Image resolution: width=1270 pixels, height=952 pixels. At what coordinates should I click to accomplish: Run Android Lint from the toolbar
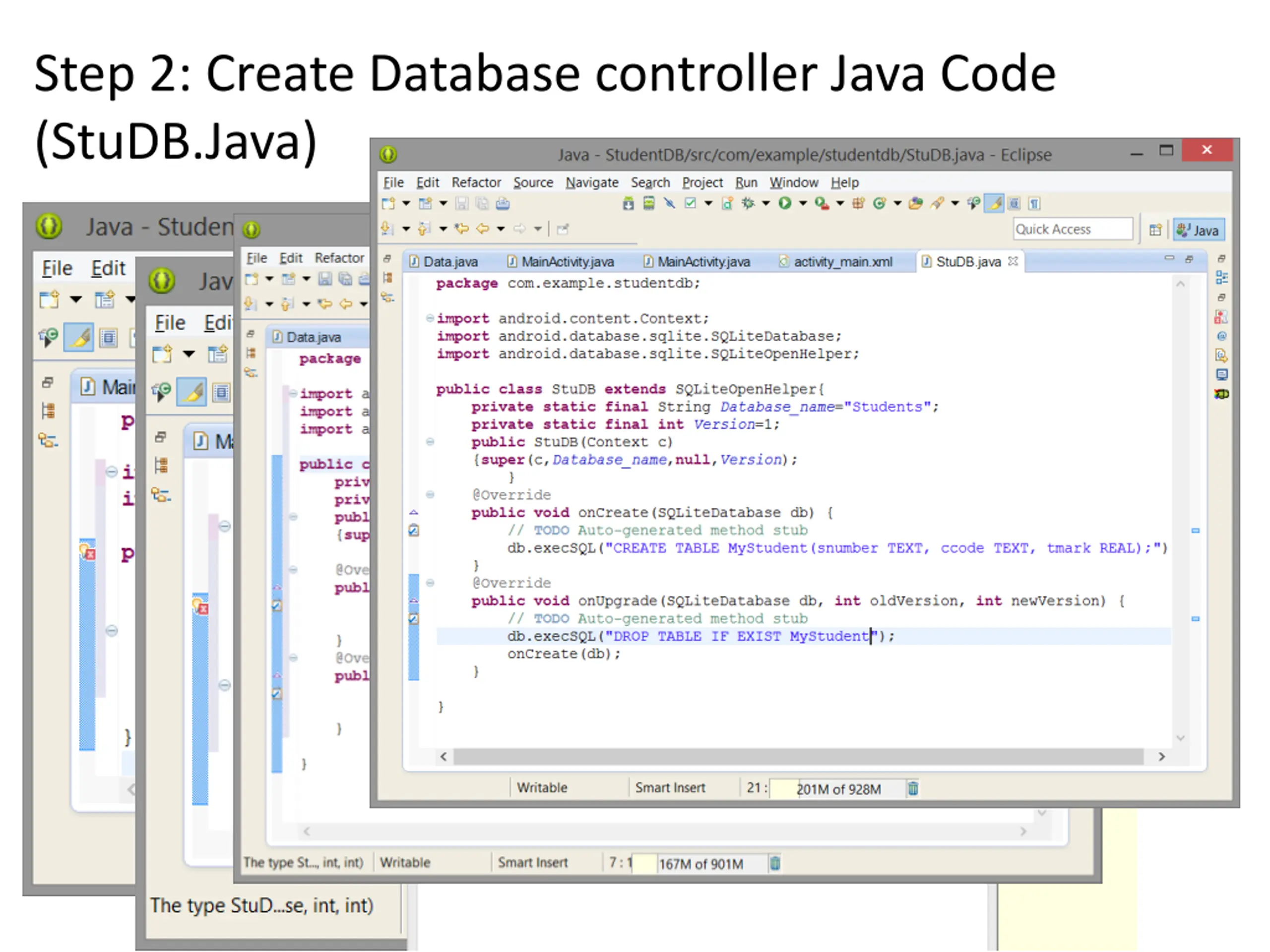tap(691, 203)
